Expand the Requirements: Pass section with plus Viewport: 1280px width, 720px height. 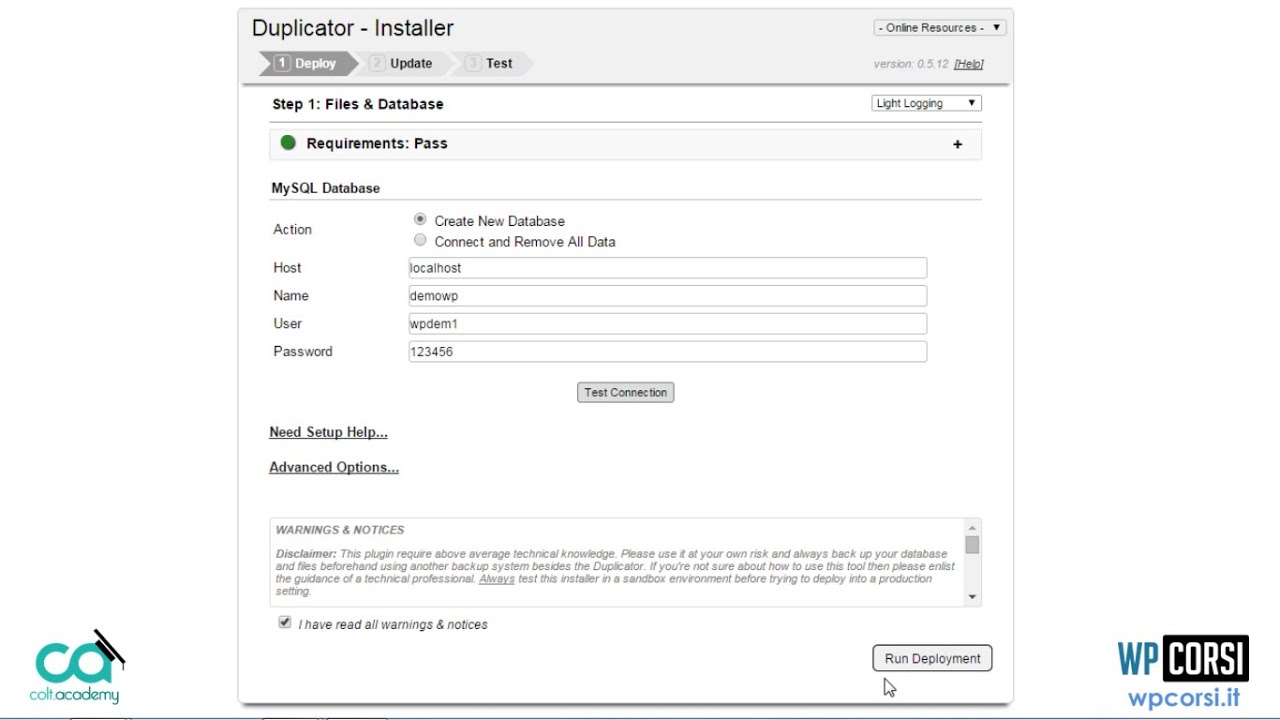[957, 144]
